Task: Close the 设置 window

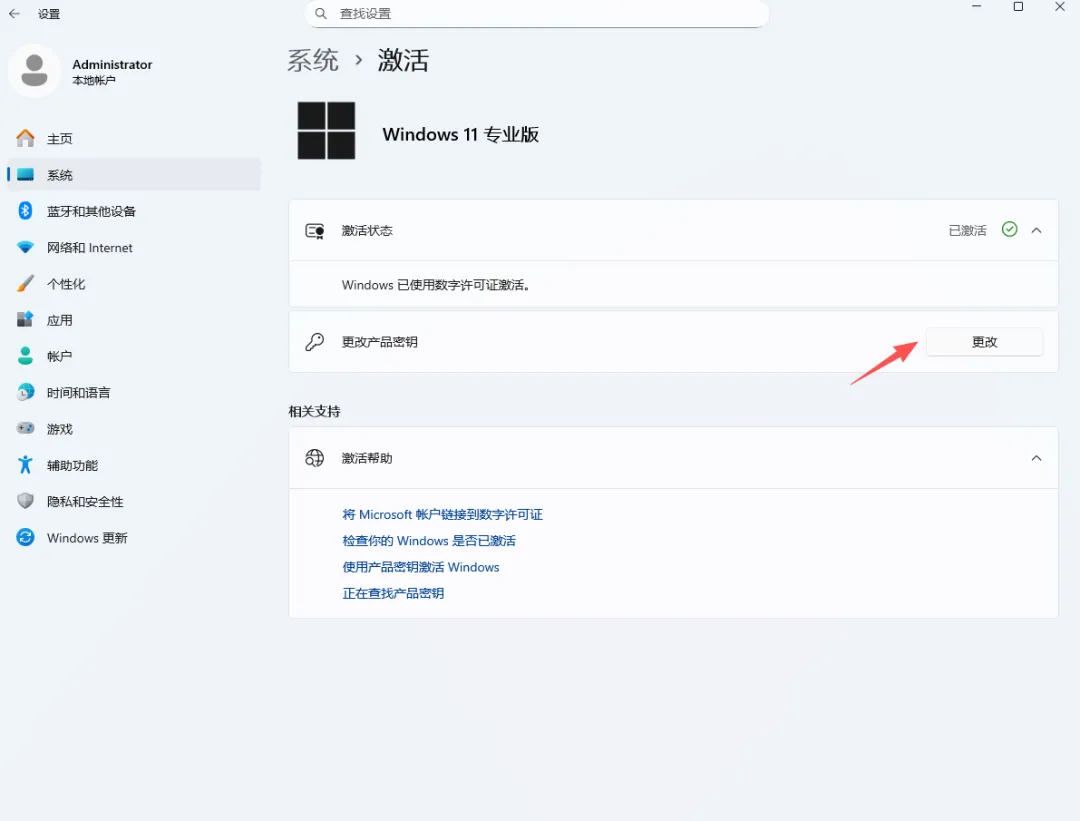Action: 1060,6
